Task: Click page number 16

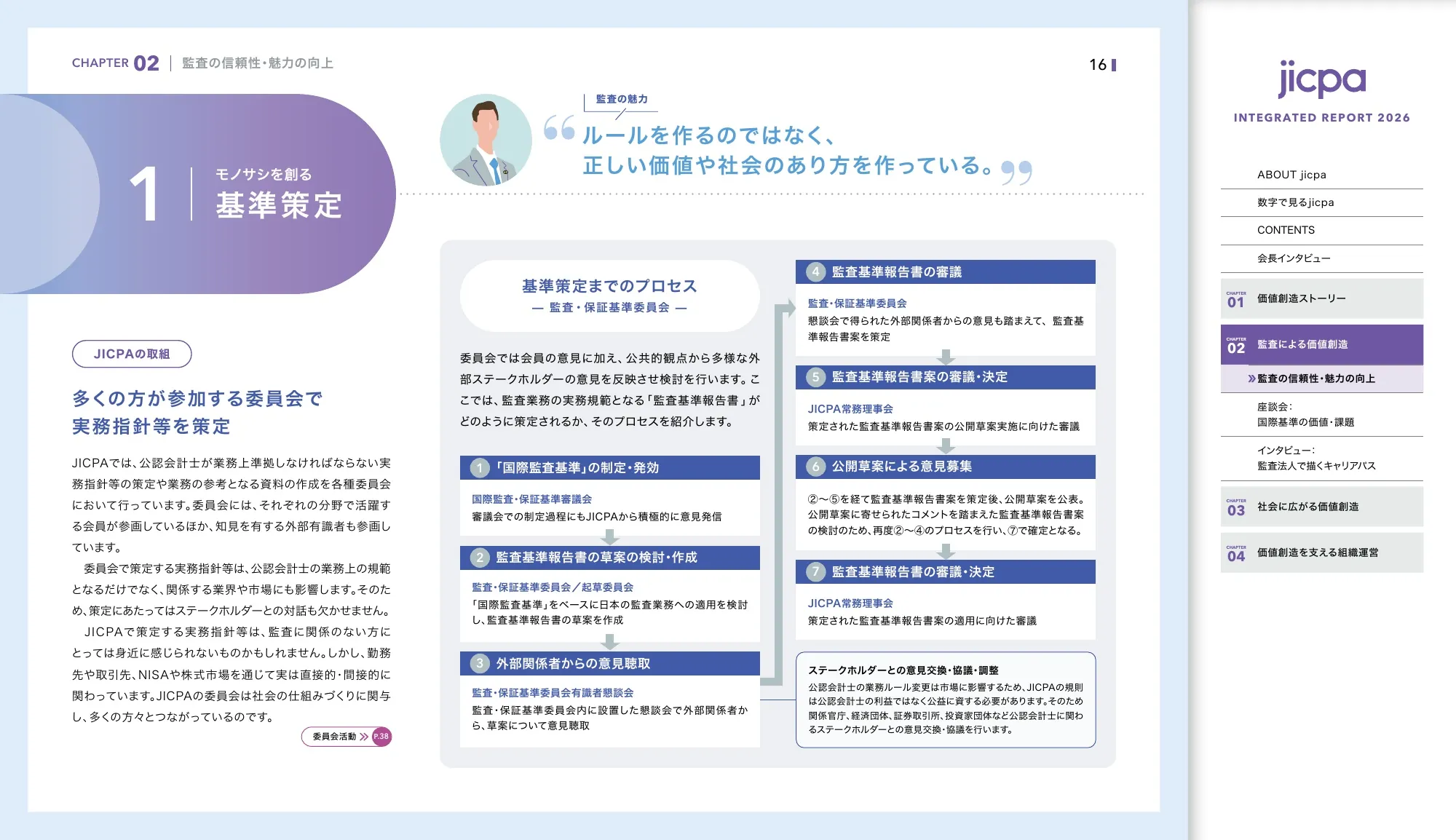Action: [1098, 65]
